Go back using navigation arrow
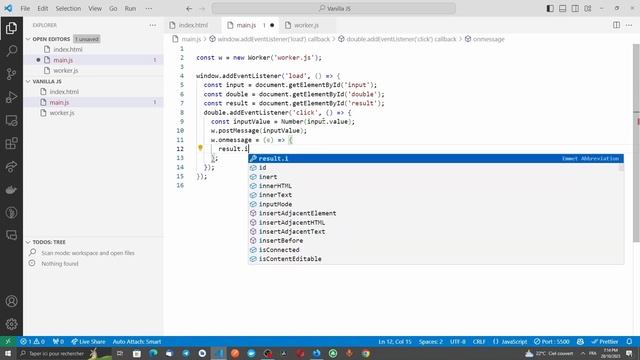Viewport: 640px width, 360px height. click(189, 9)
